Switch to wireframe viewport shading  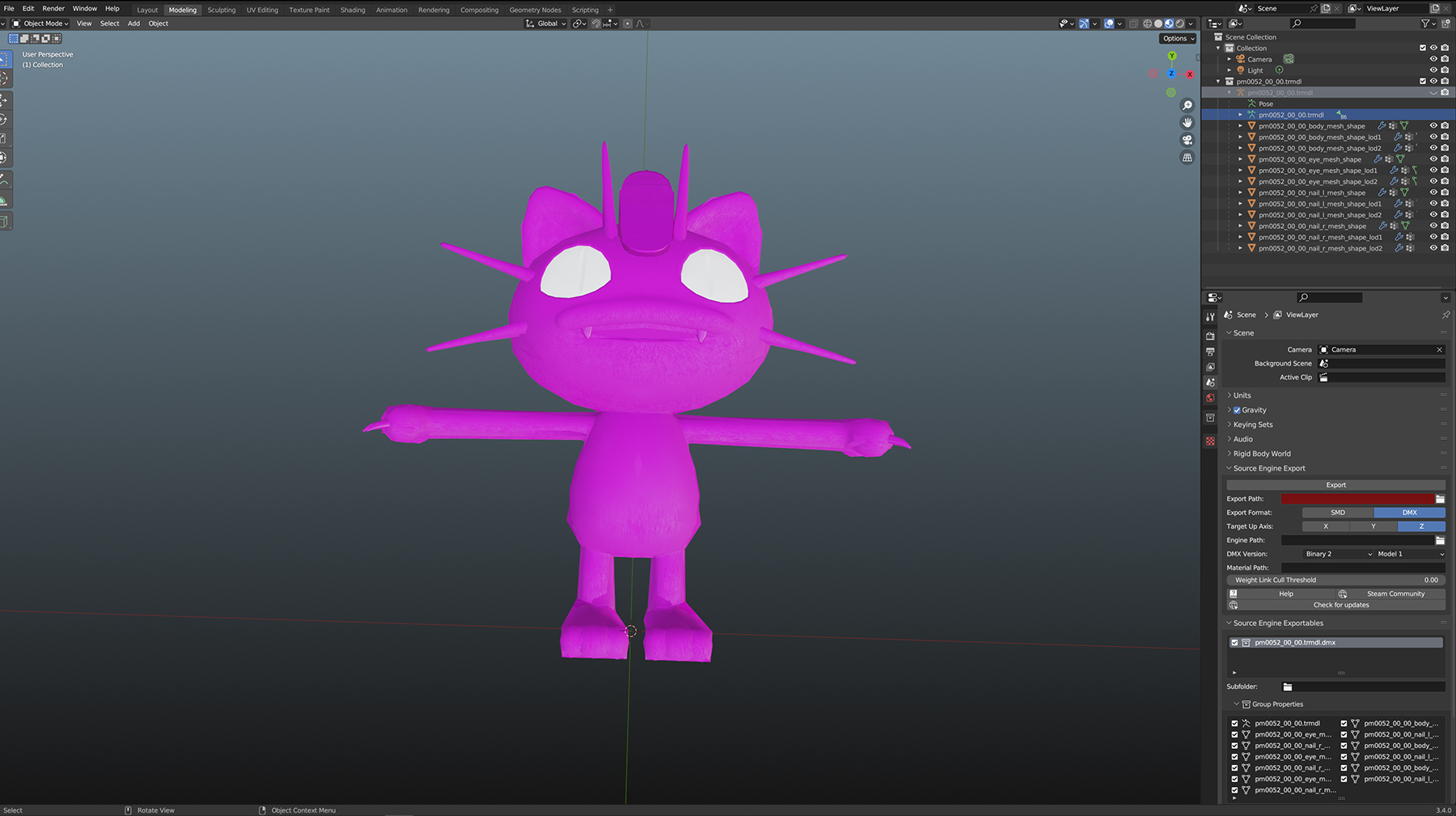(x=1147, y=23)
